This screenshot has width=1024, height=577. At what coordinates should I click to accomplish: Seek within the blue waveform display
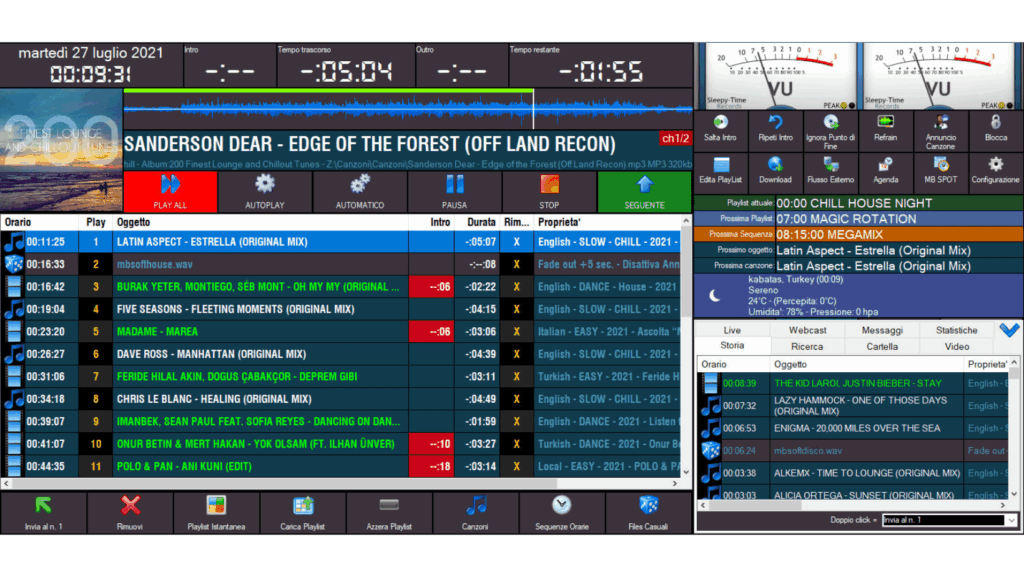400,108
